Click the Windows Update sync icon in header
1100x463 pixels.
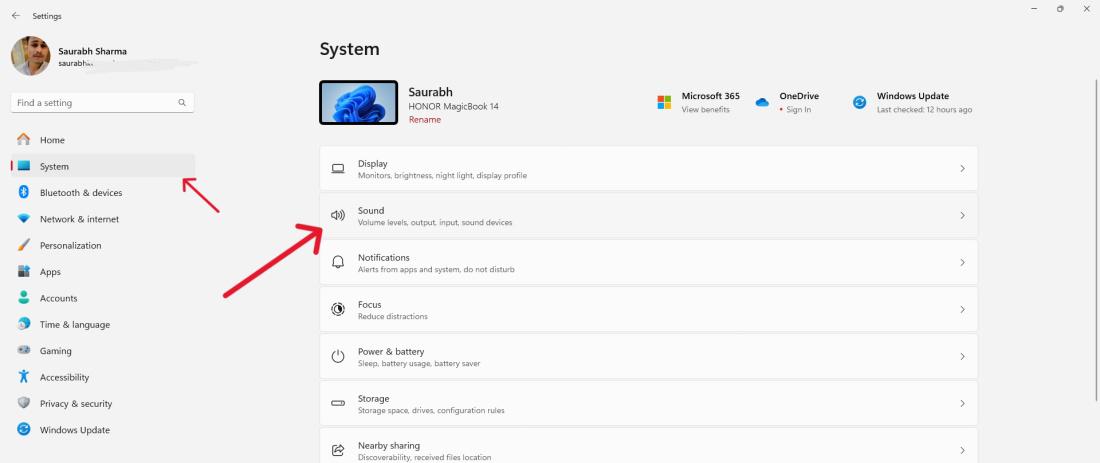(x=859, y=102)
